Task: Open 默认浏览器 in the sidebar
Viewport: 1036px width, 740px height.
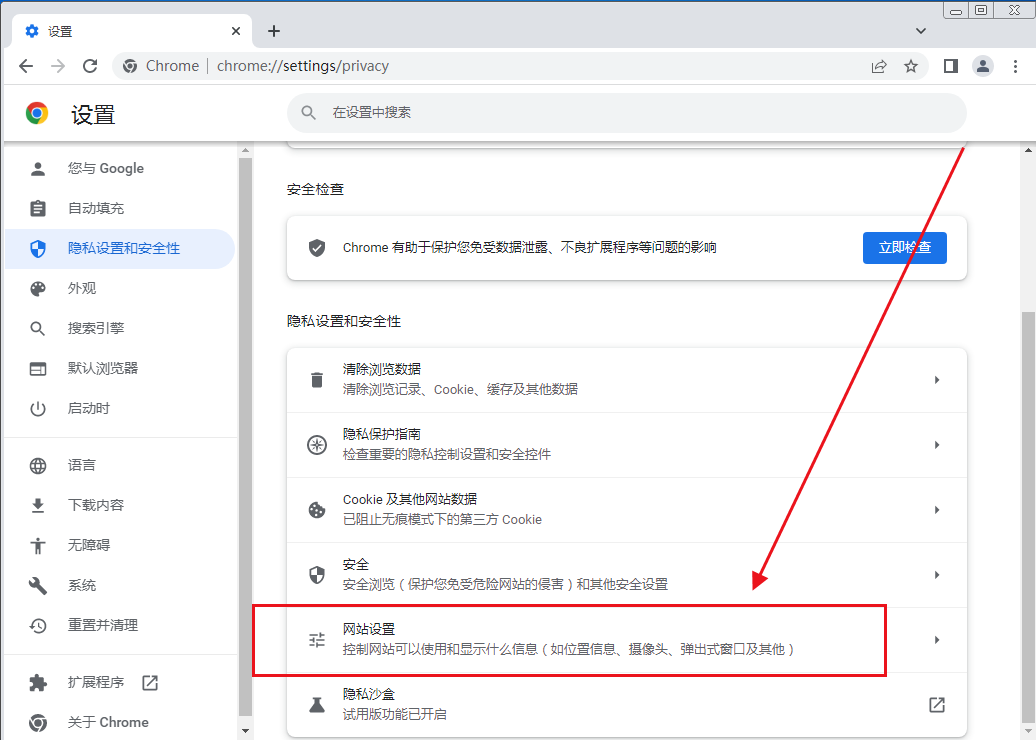Action: pos(119,369)
